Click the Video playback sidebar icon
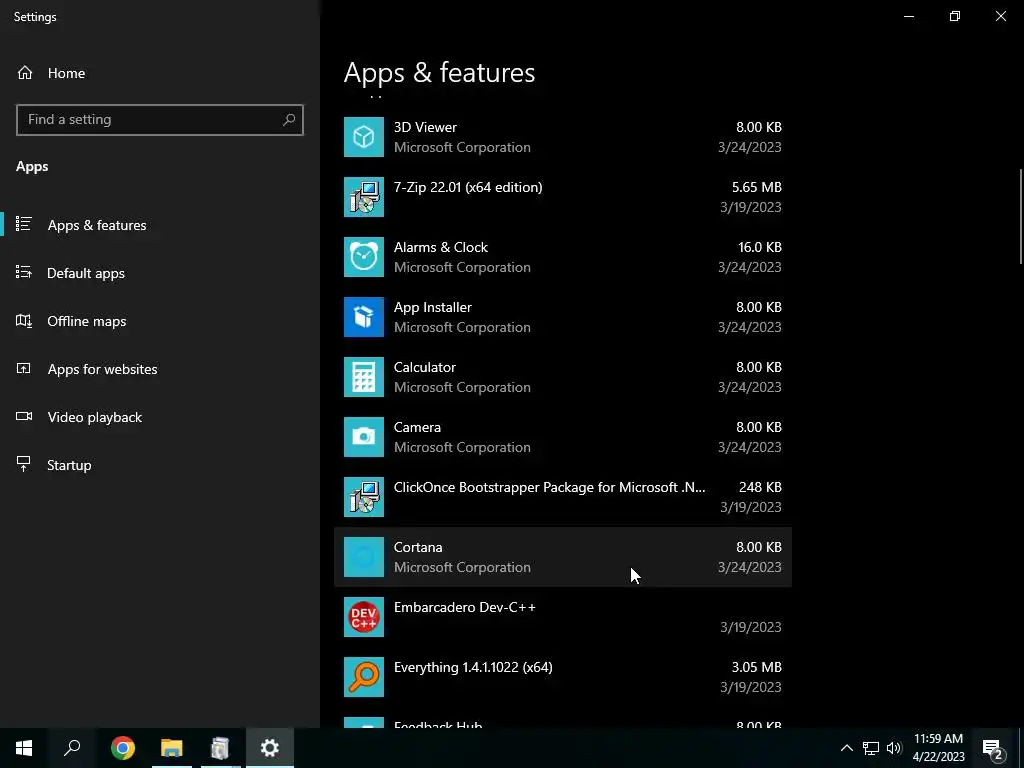This screenshot has width=1024, height=768. click(24, 417)
